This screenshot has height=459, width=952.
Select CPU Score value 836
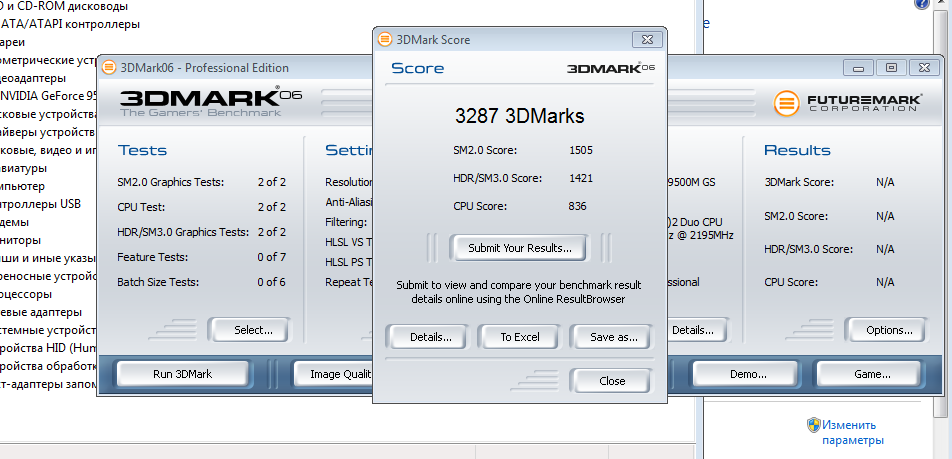577,206
